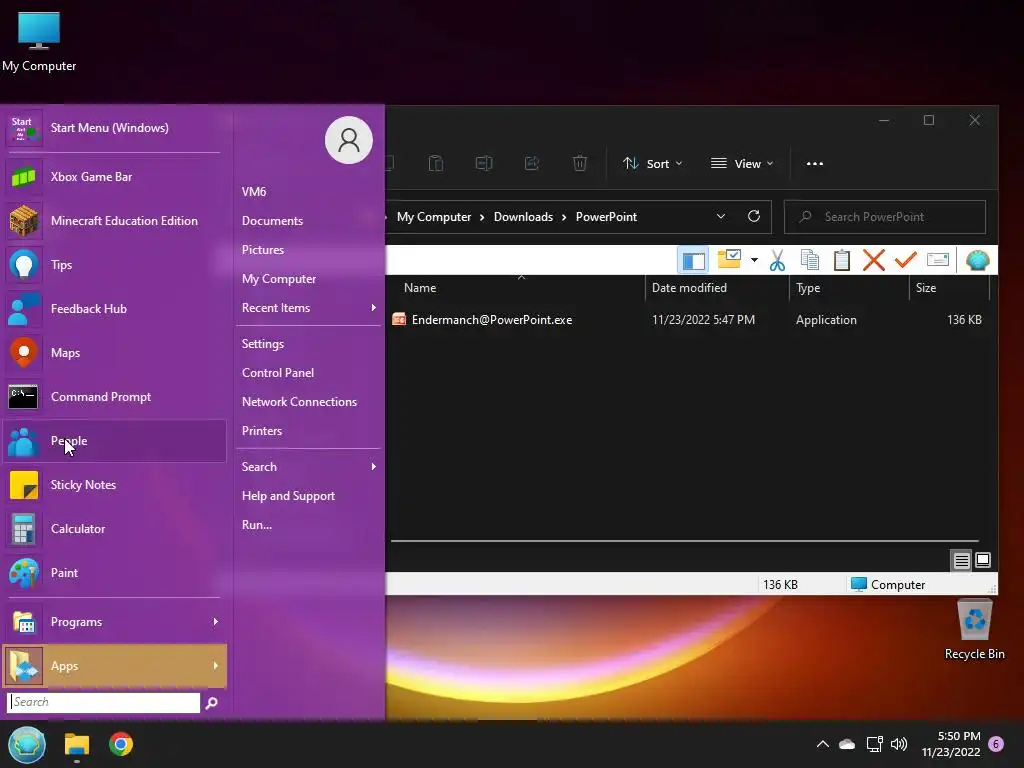Click the Paste icon in command bar
This screenshot has width=1024, height=768.
(x=436, y=163)
